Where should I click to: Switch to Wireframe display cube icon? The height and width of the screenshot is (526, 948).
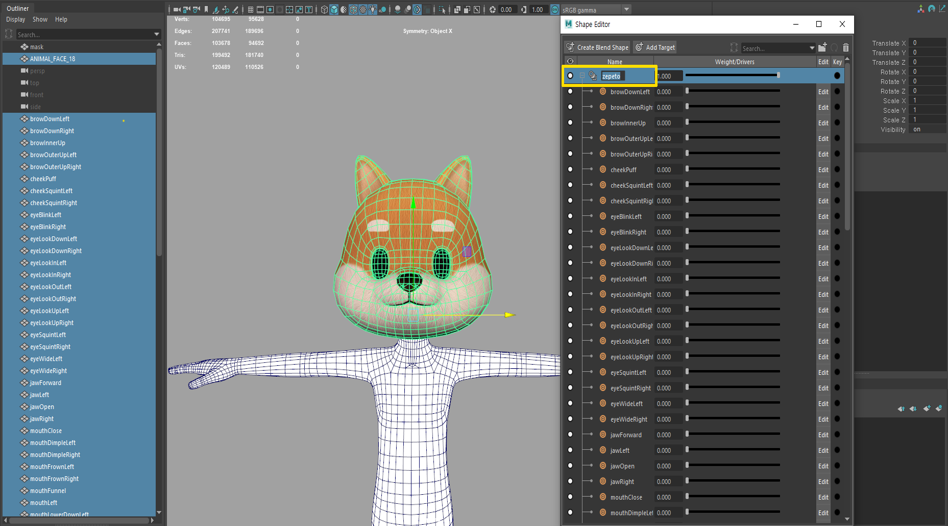pos(324,10)
